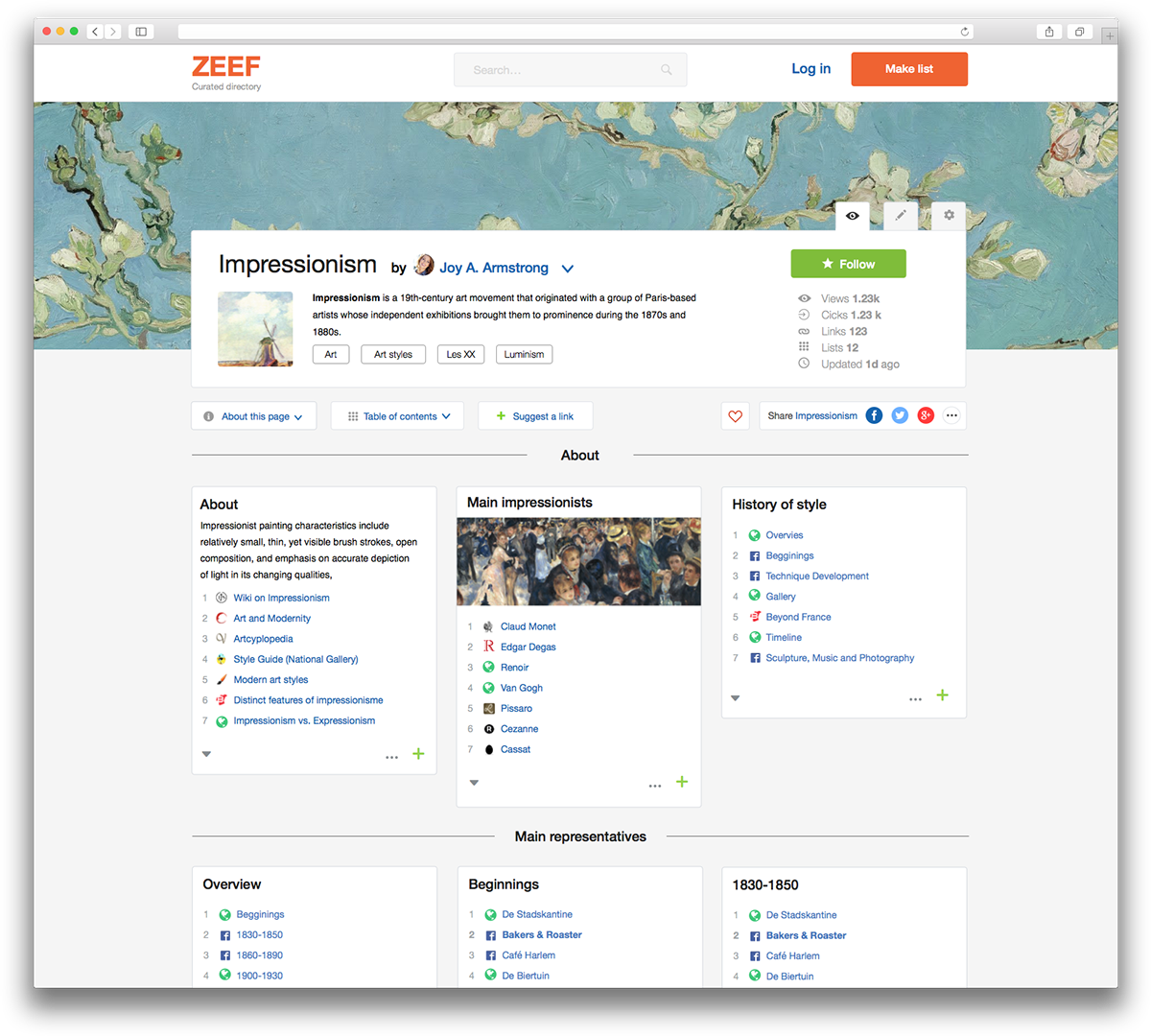Click Safari address bar

point(575,32)
